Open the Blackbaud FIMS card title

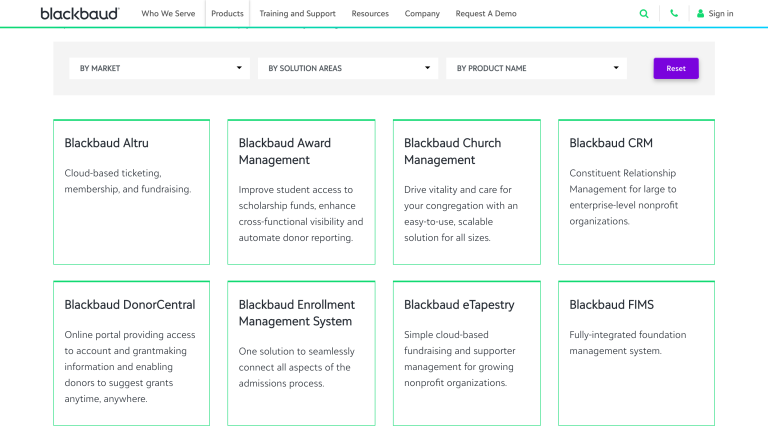click(x=611, y=305)
